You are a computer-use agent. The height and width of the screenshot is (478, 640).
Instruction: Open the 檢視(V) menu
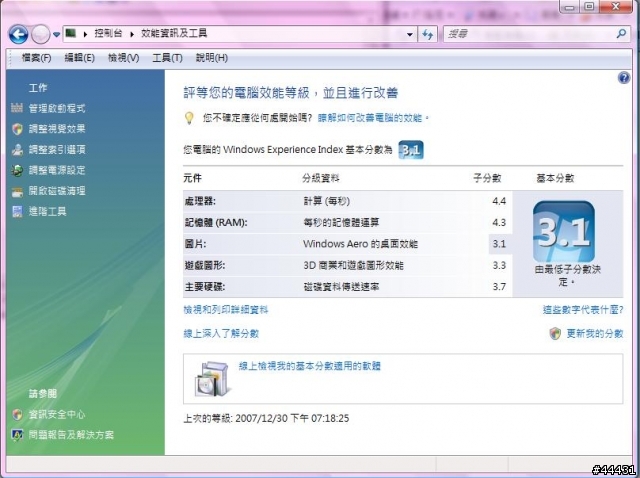123,58
